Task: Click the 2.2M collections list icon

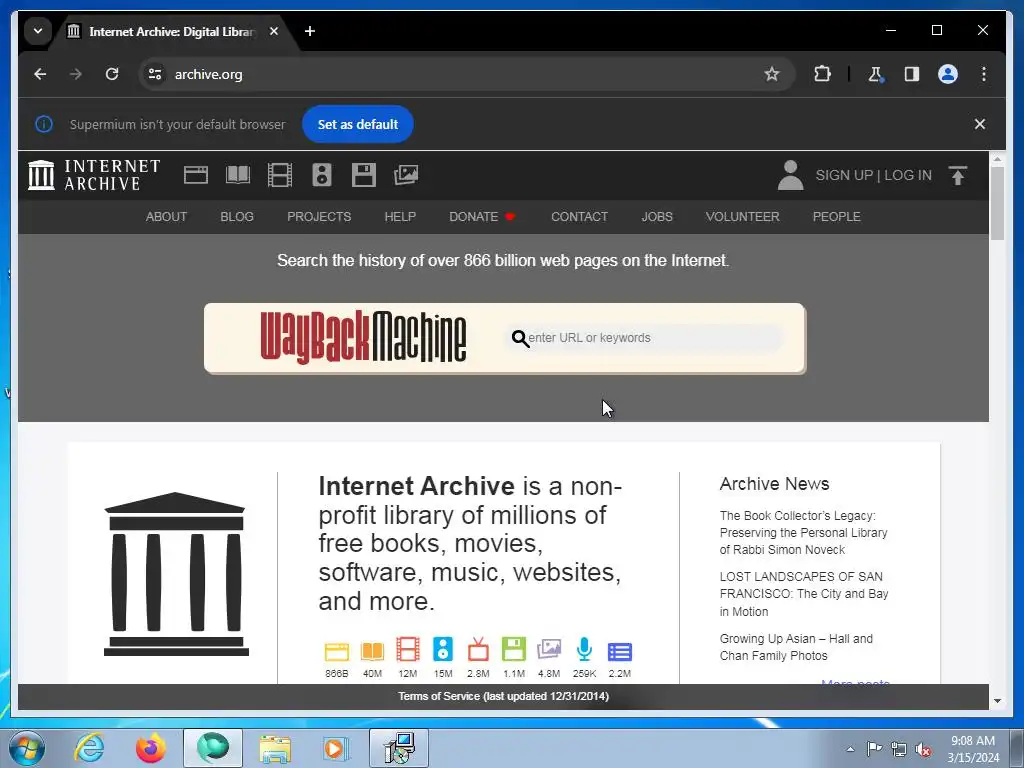Action: (x=620, y=652)
